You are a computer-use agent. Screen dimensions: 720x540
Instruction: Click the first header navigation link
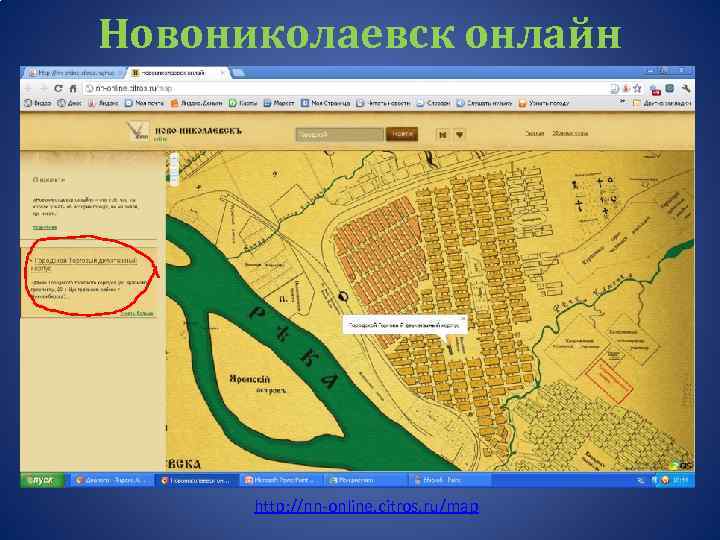pyautogui.click(x=534, y=134)
